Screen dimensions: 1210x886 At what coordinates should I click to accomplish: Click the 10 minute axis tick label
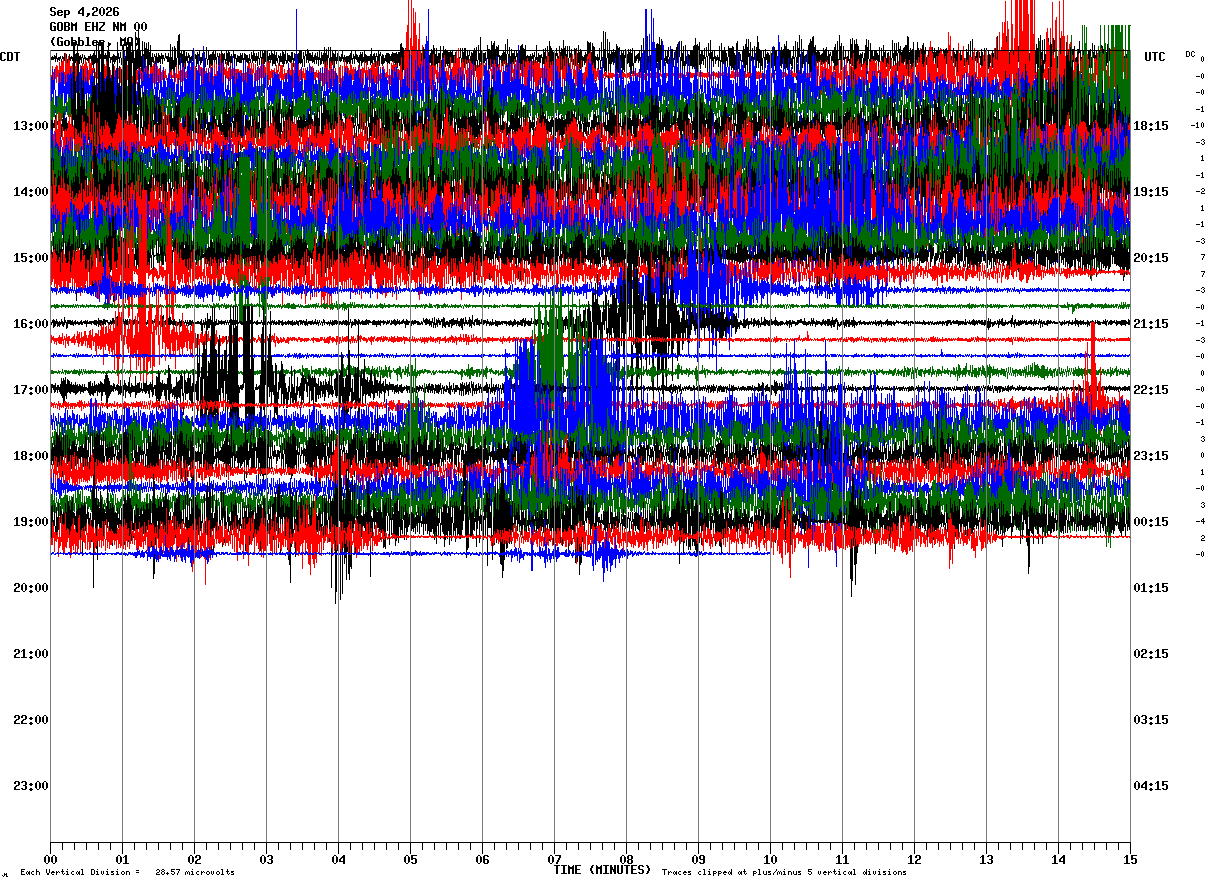770,859
